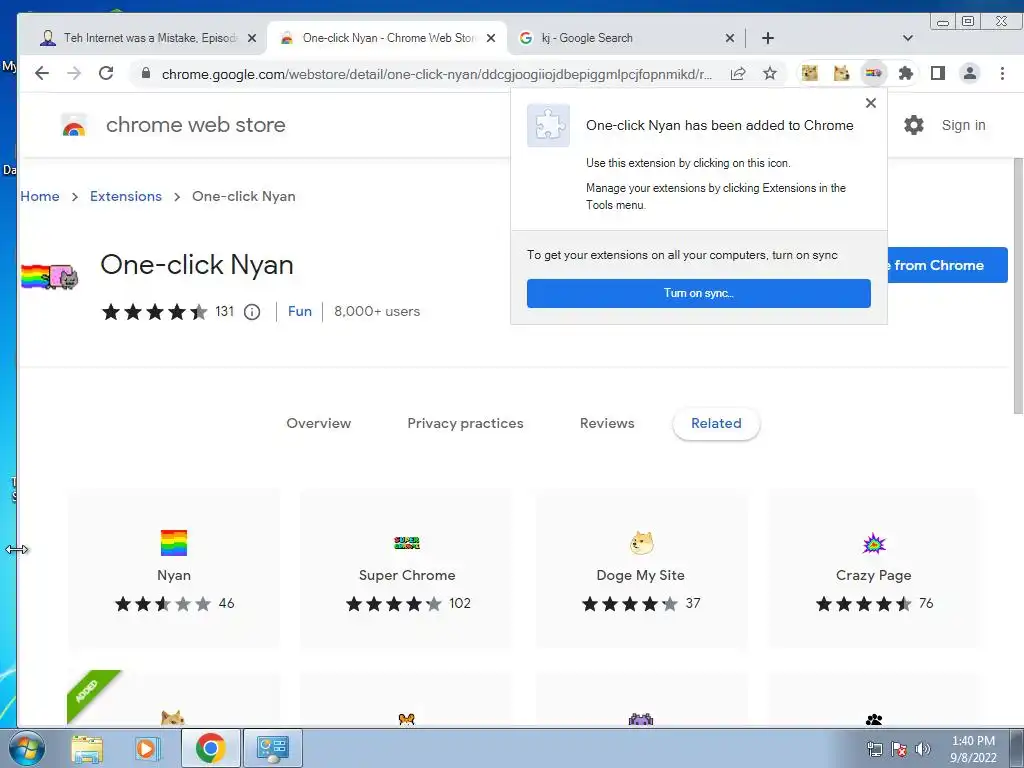Screen dimensions: 1024x768
Task: Open the Privacy practices section
Action: (x=465, y=423)
